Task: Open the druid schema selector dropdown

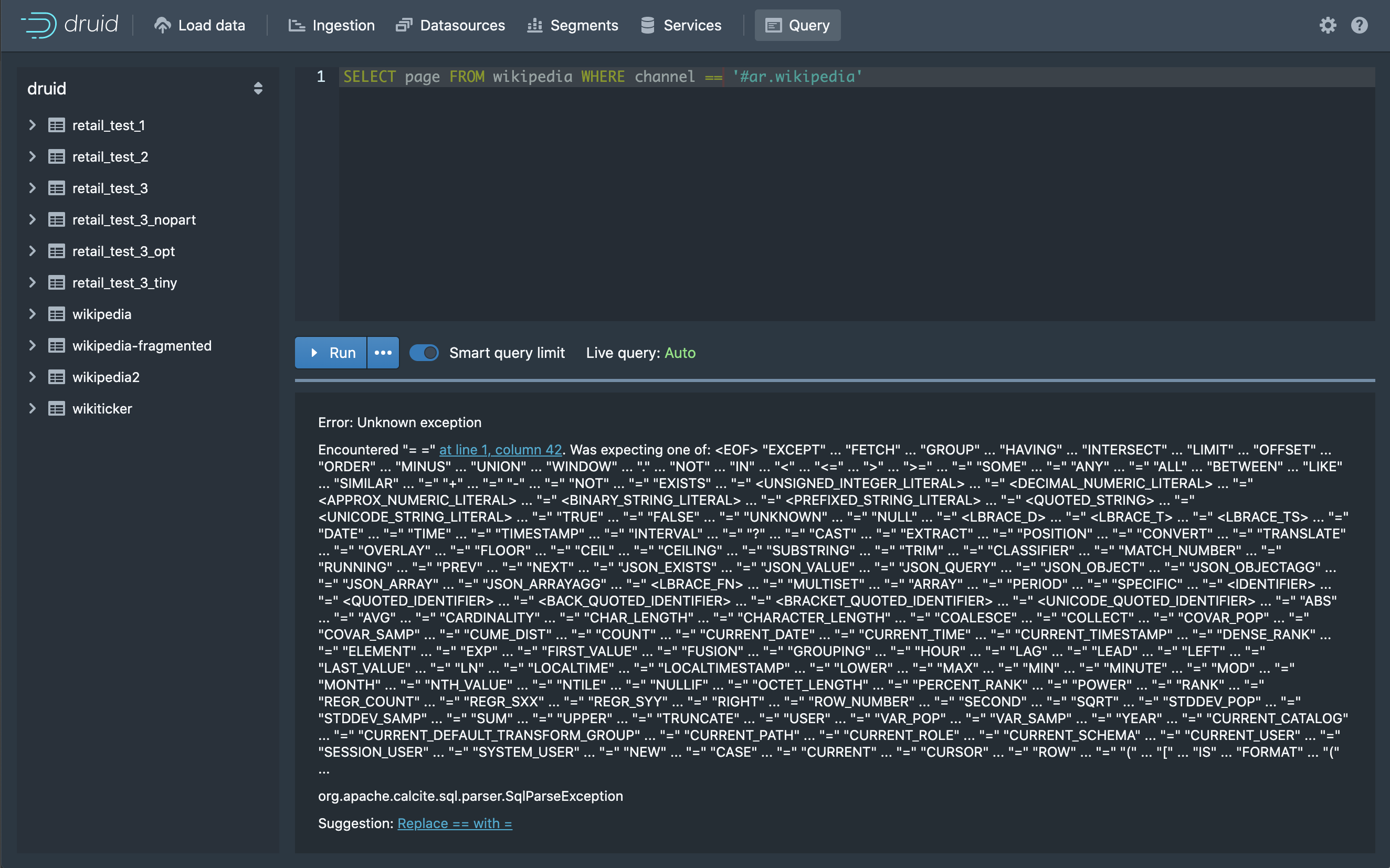Action: 258,88
